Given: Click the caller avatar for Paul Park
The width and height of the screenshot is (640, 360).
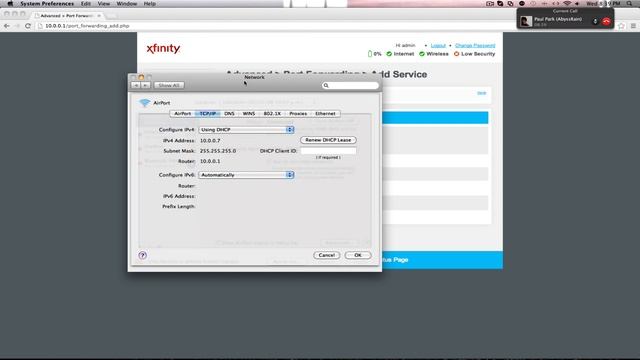Looking at the screenshot, I should (x=526, y=21).
